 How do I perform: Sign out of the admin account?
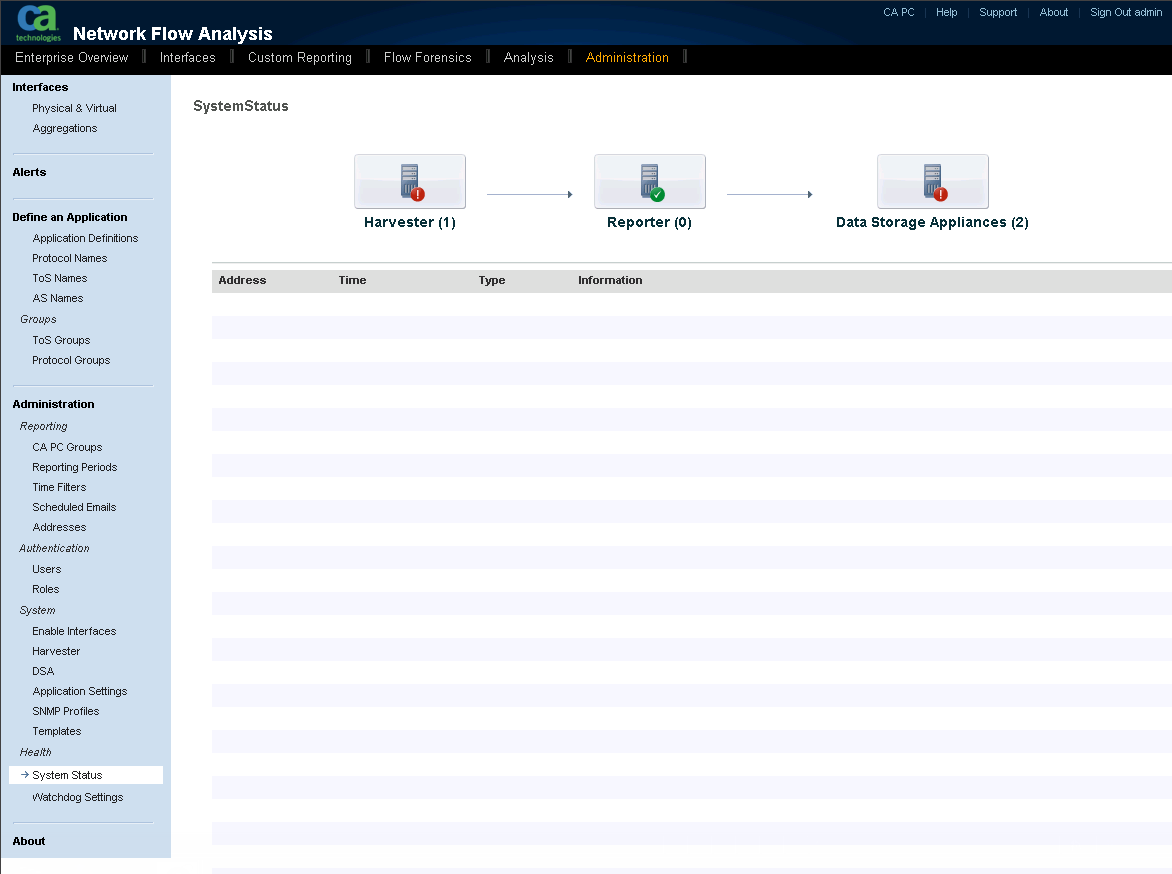(x=1125, y=12)
